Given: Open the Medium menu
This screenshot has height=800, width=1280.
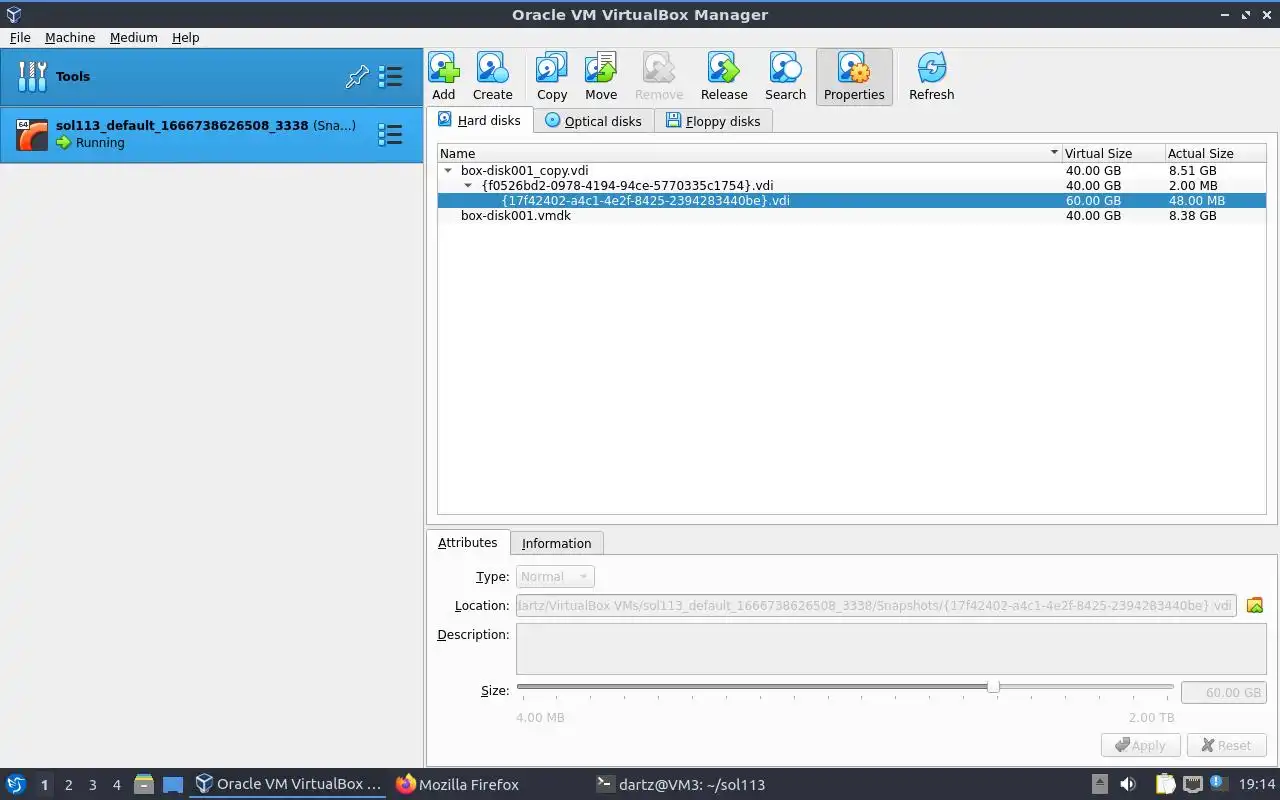Looking at the screenshot, I should pyautogui.click(x=134, y=37).
